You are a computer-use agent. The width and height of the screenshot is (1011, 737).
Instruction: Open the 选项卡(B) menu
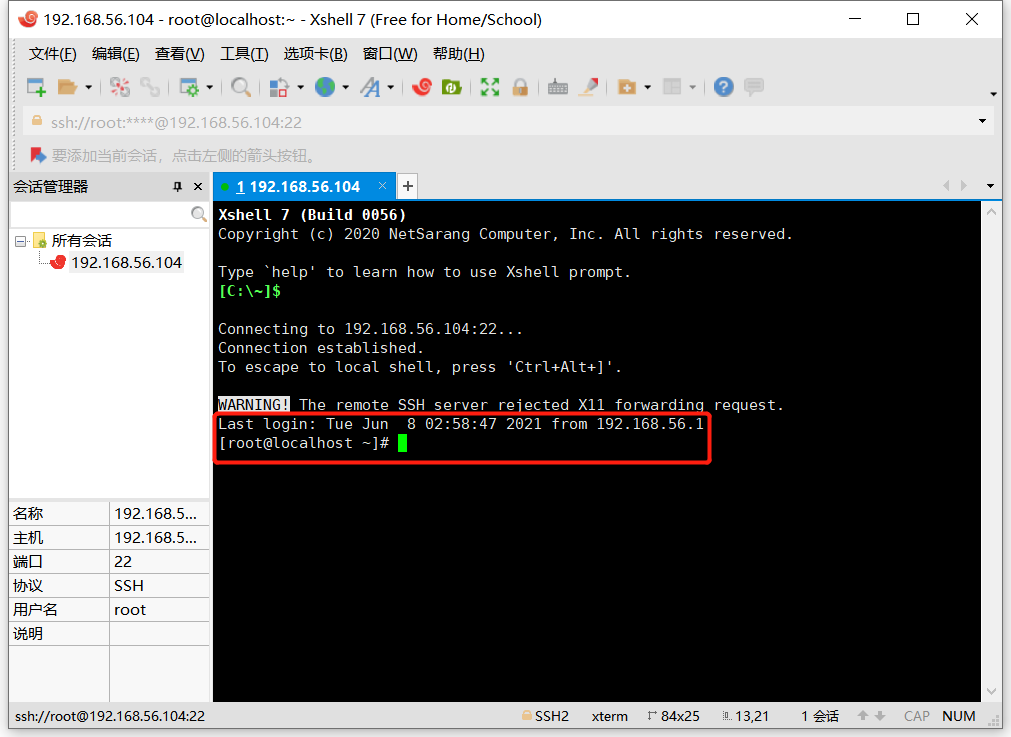point(315,54)
